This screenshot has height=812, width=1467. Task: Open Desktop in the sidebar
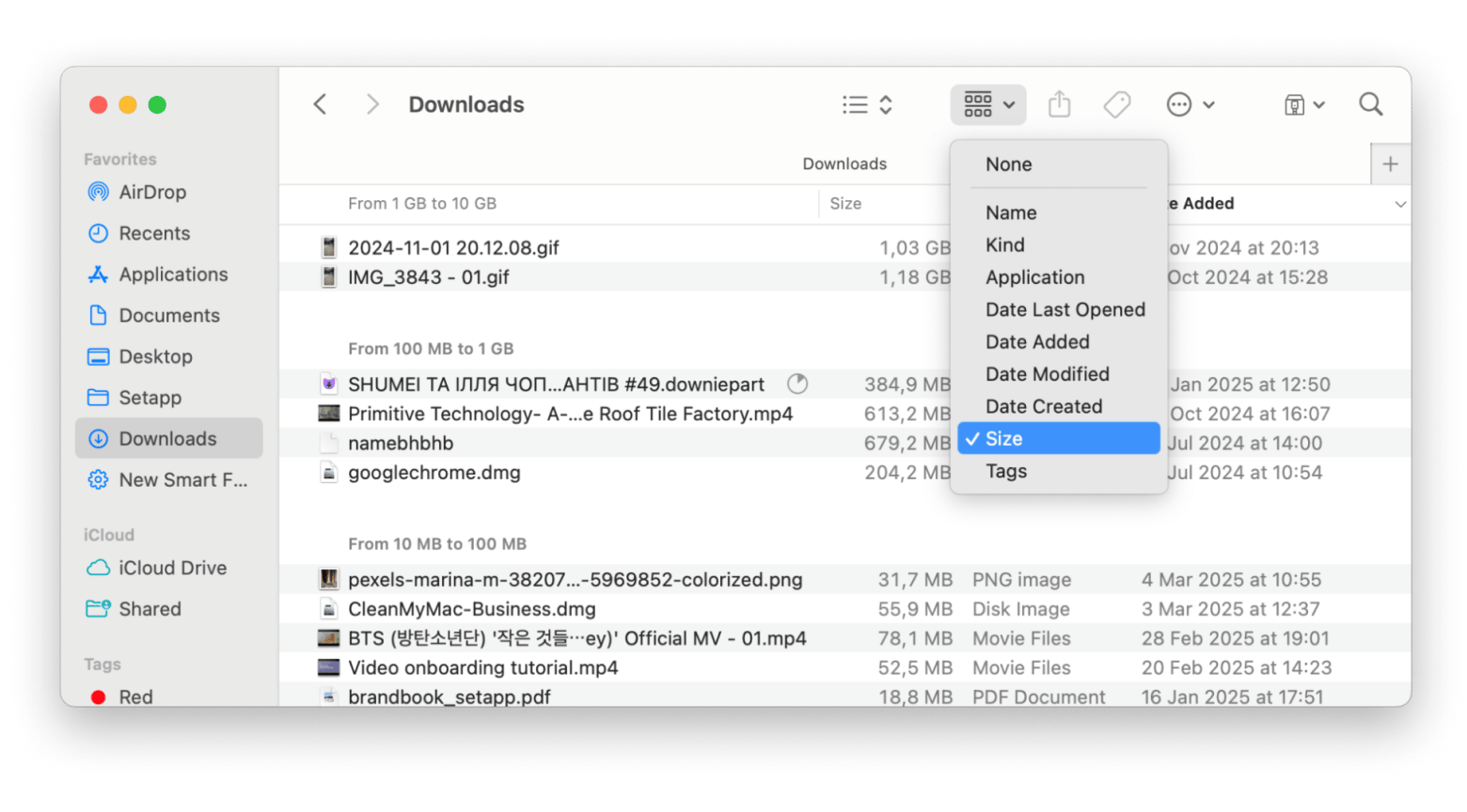click(168, 357)
